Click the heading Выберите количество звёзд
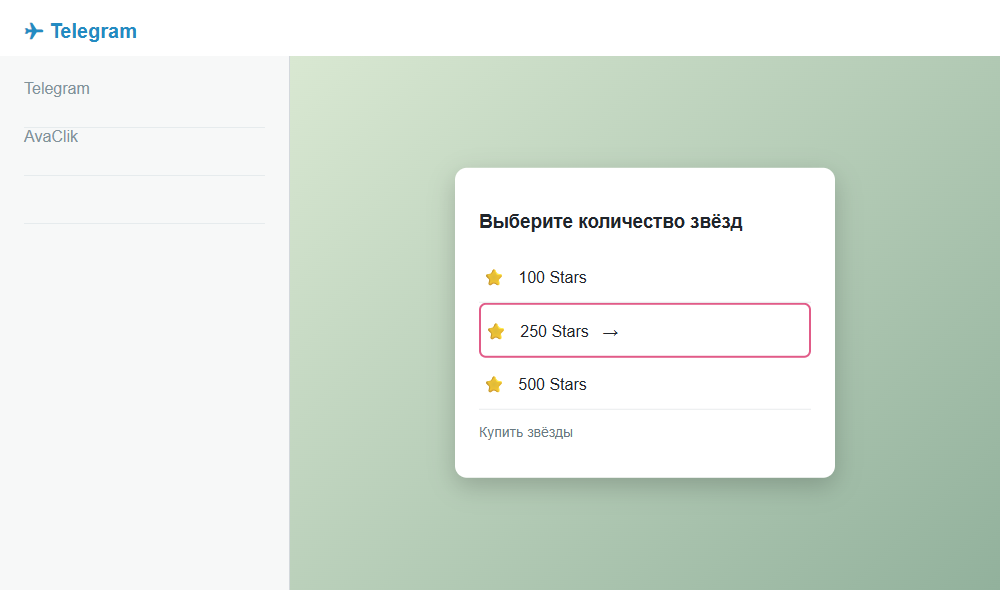1000x590 pixels. tap(610, 221)
